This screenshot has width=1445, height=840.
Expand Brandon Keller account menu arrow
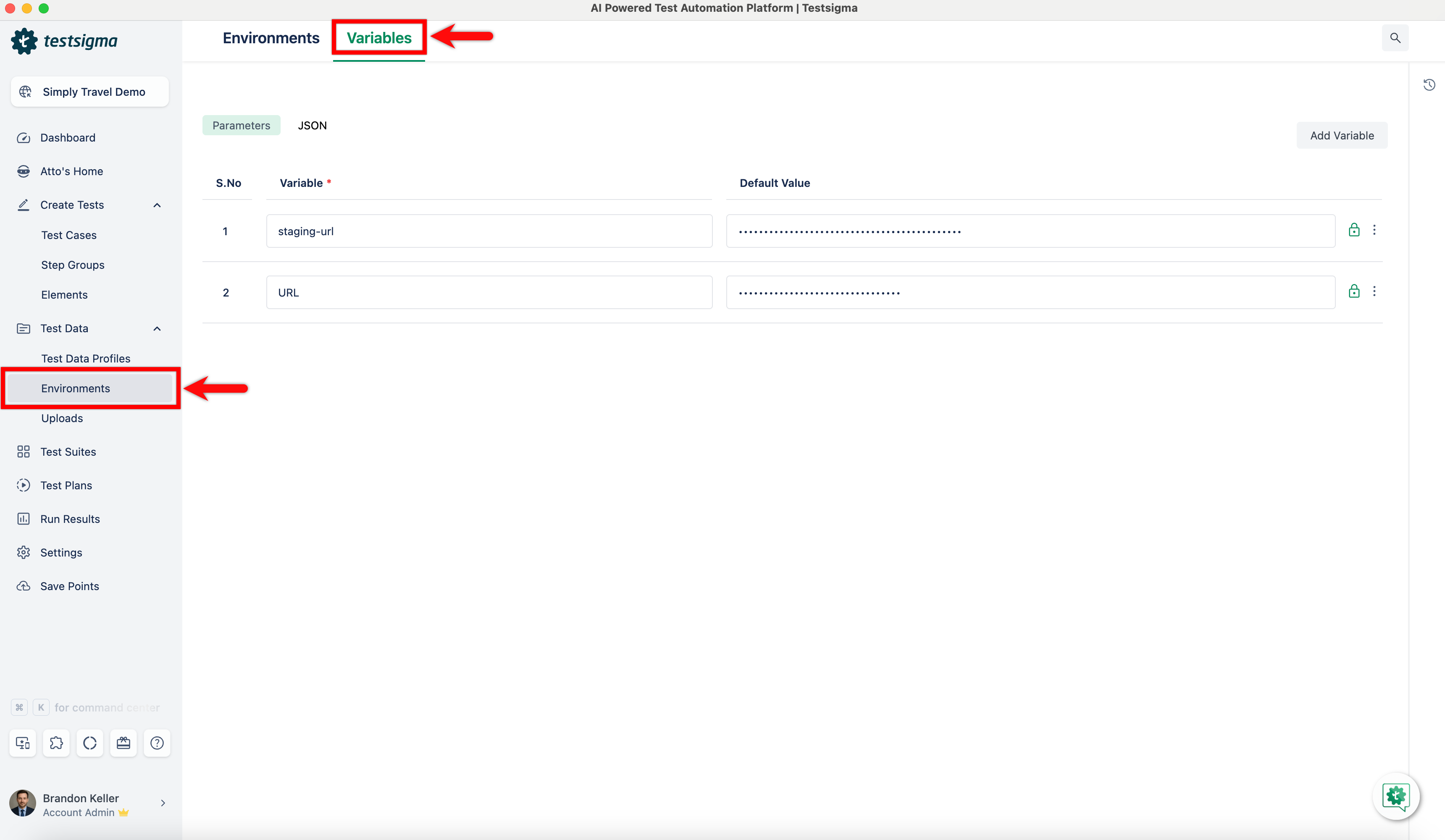163,803
